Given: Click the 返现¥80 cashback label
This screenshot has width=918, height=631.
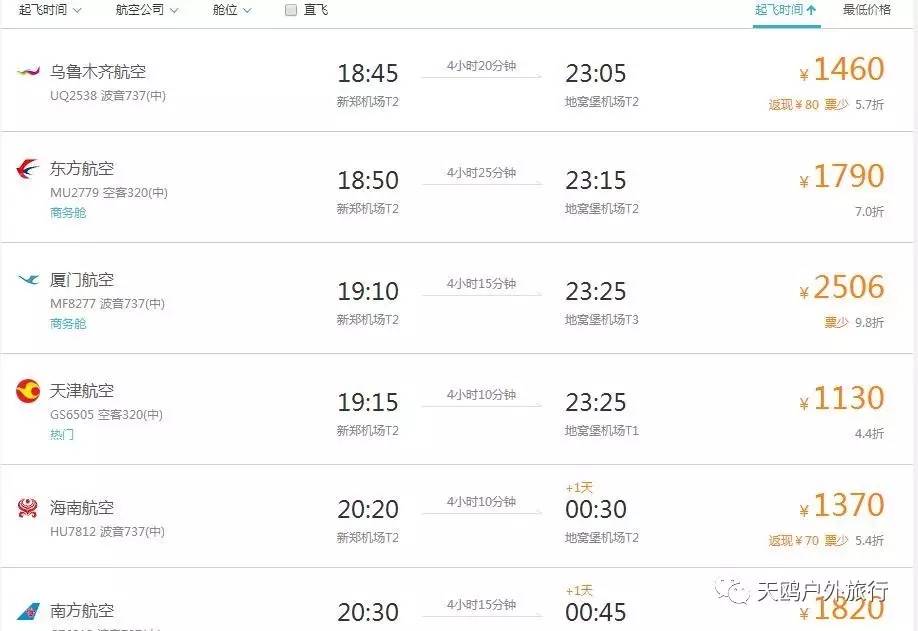Looking at the screenshot, I should tap(793, 104).
